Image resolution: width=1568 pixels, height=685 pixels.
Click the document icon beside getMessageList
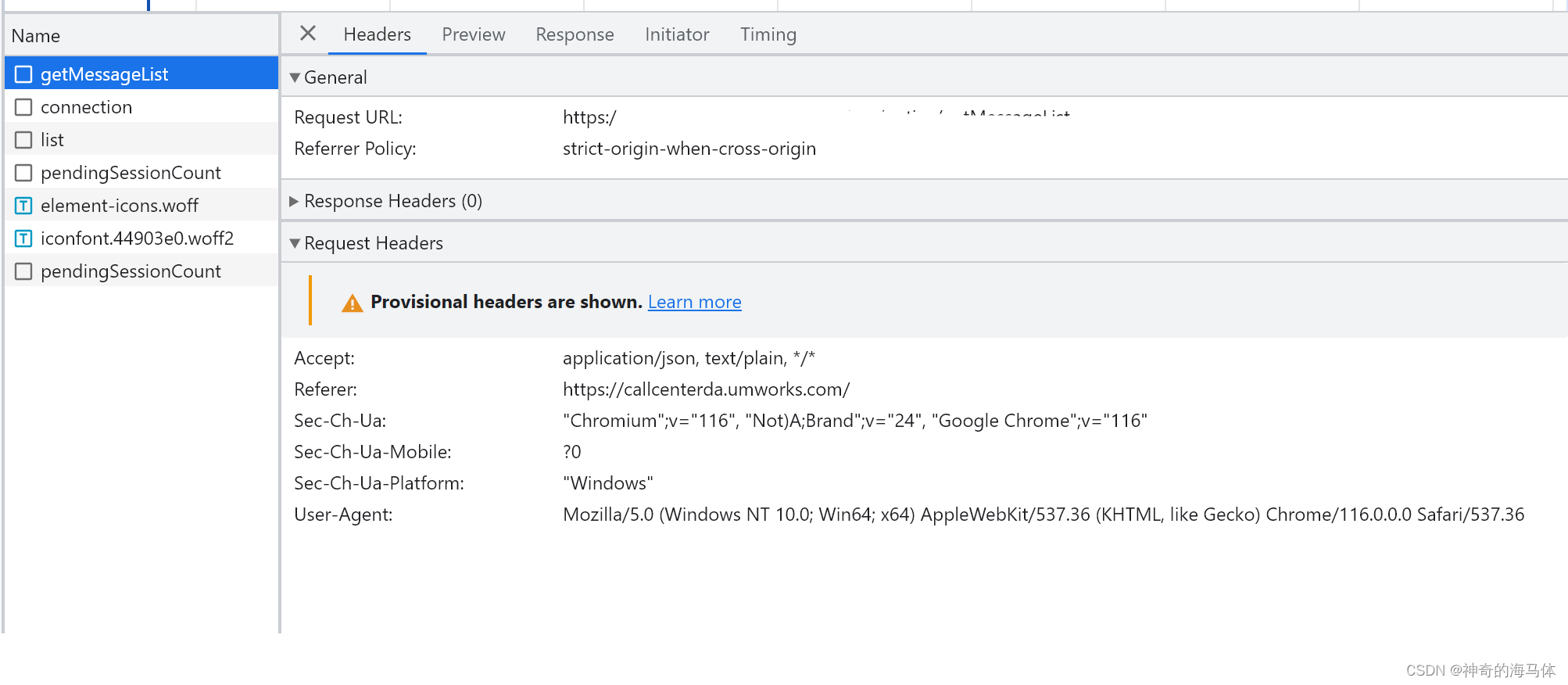tap(24, 74)
